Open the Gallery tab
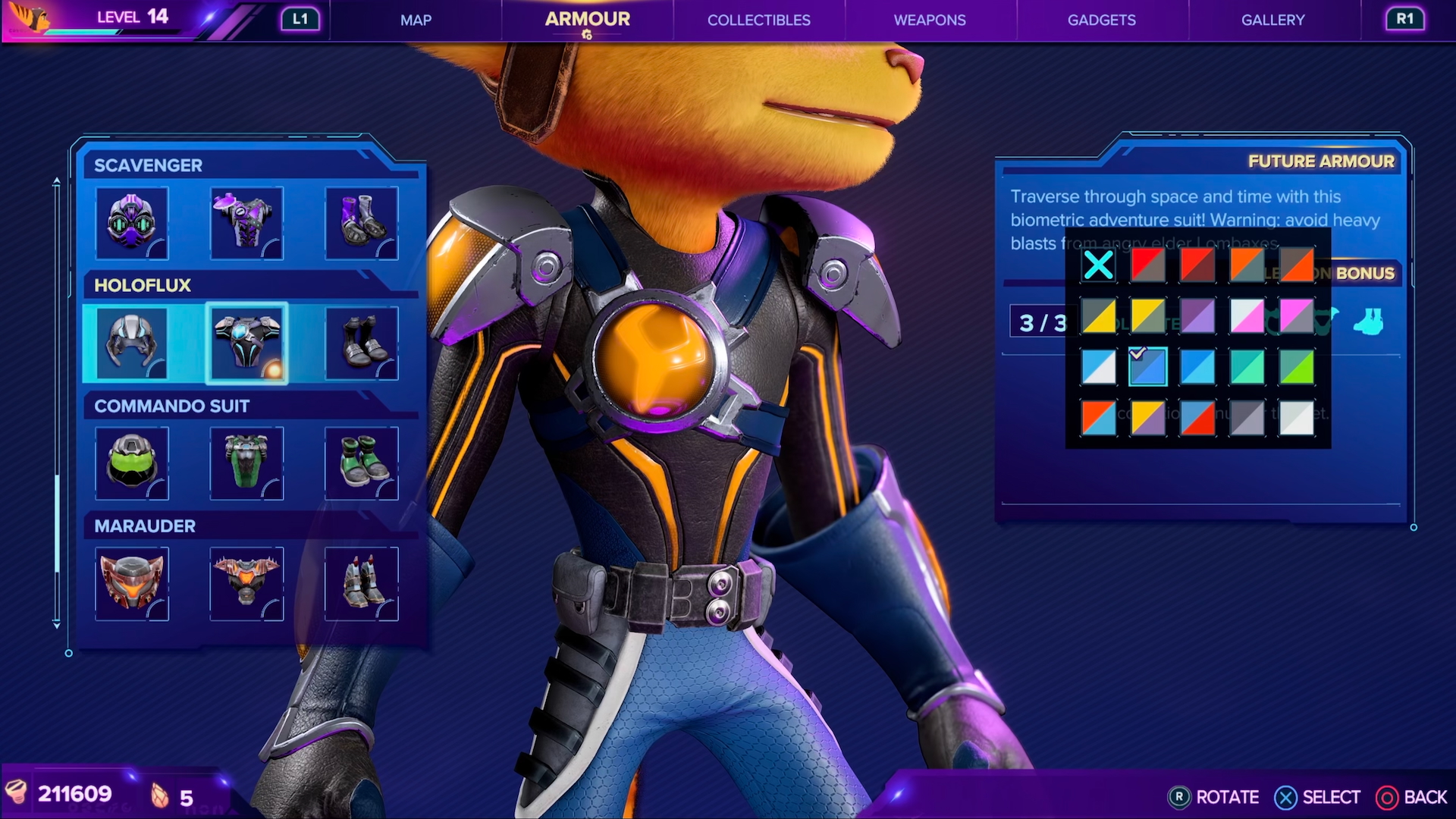This screenshot has width=1456, height=819. [1272, 20]
